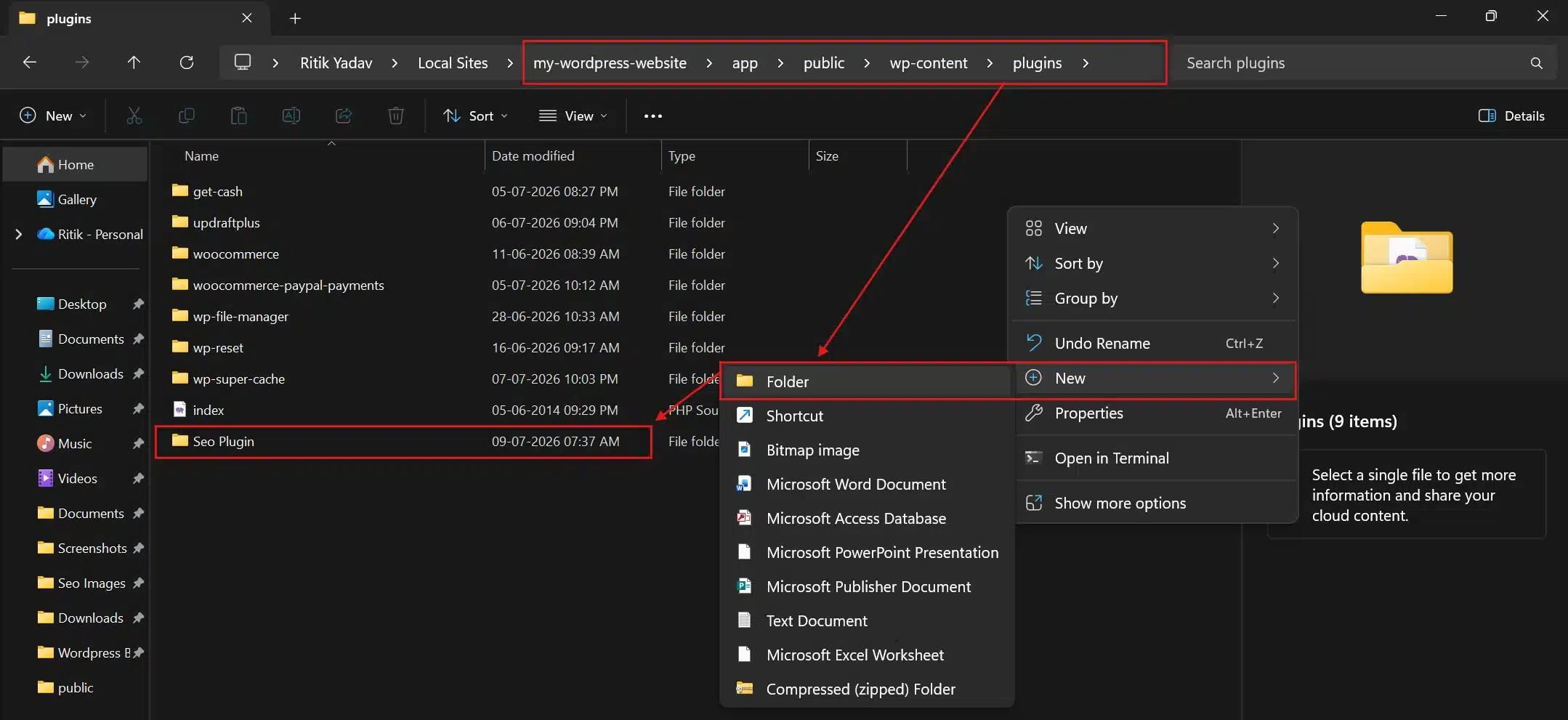Click the app breadcrumb segment
This screenshot has height=720, width=1568.
pos(745,63)
